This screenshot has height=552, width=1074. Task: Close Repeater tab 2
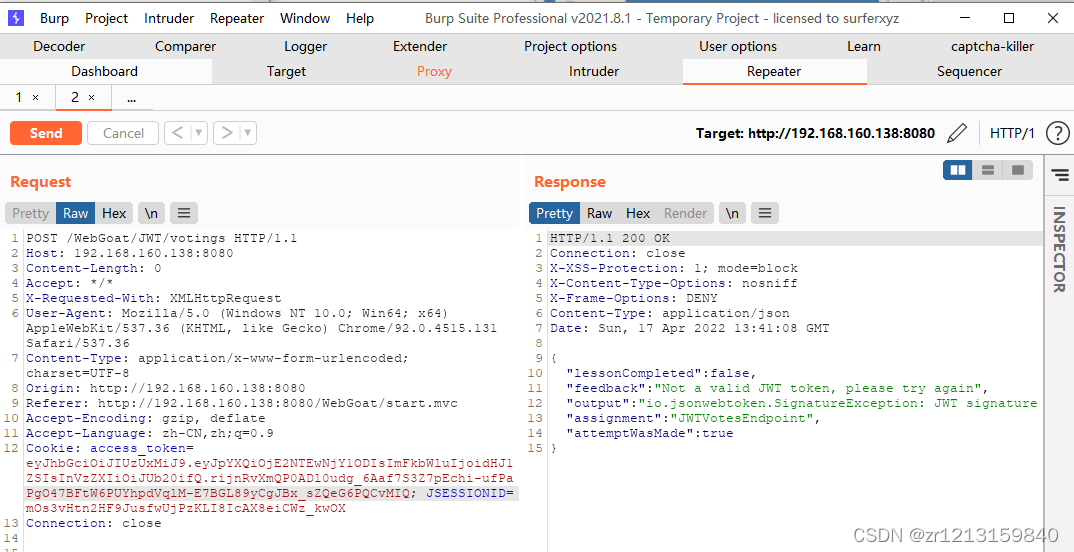[92, 98]
